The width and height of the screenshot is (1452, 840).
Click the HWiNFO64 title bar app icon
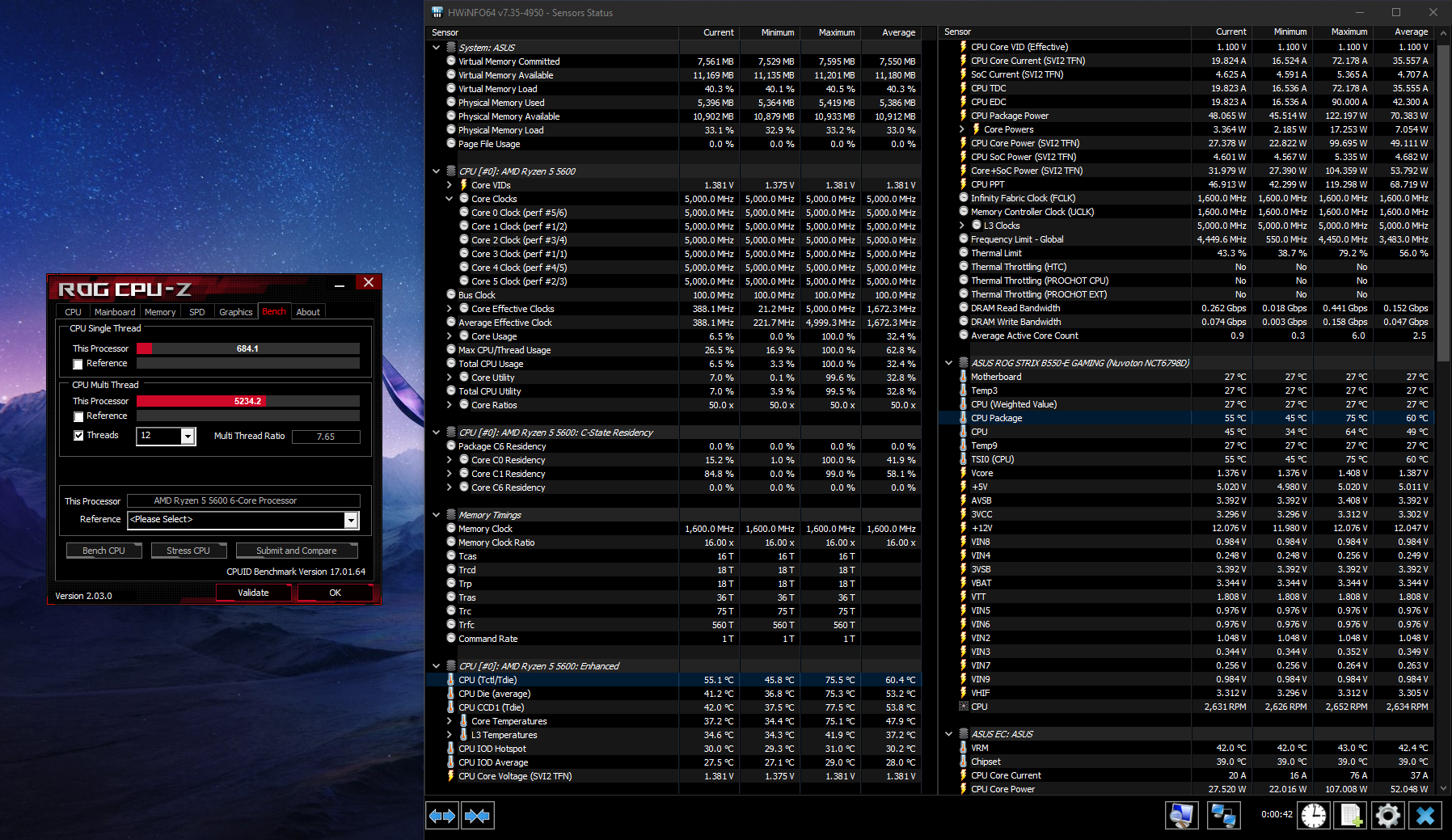[x=437, y=12]
